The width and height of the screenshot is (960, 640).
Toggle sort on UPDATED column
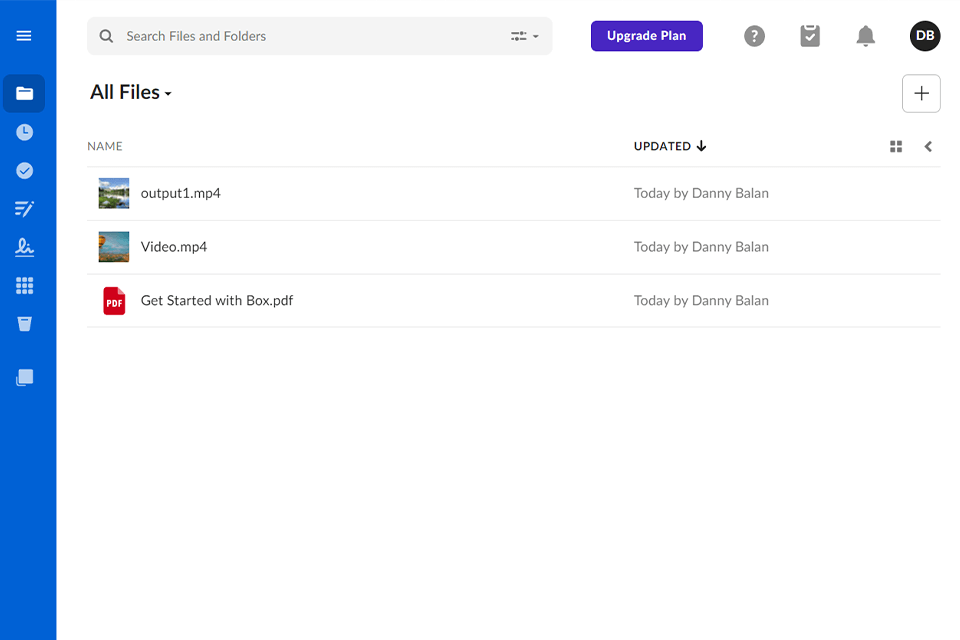[x=670, y=146]
